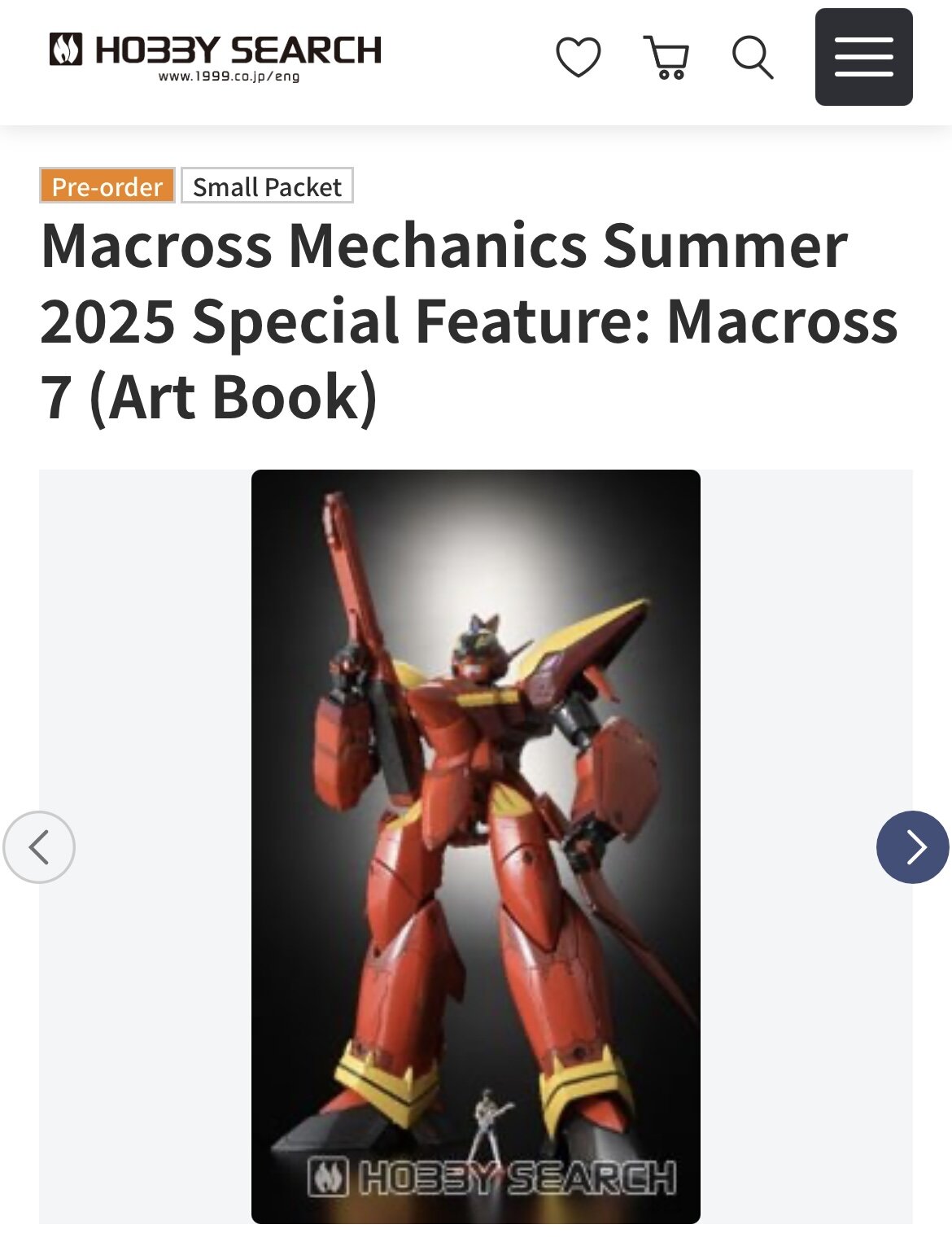Viewport: 952px width, 1242px height.
Task: Open the shopping cart
Action: (x=666, y=58)
